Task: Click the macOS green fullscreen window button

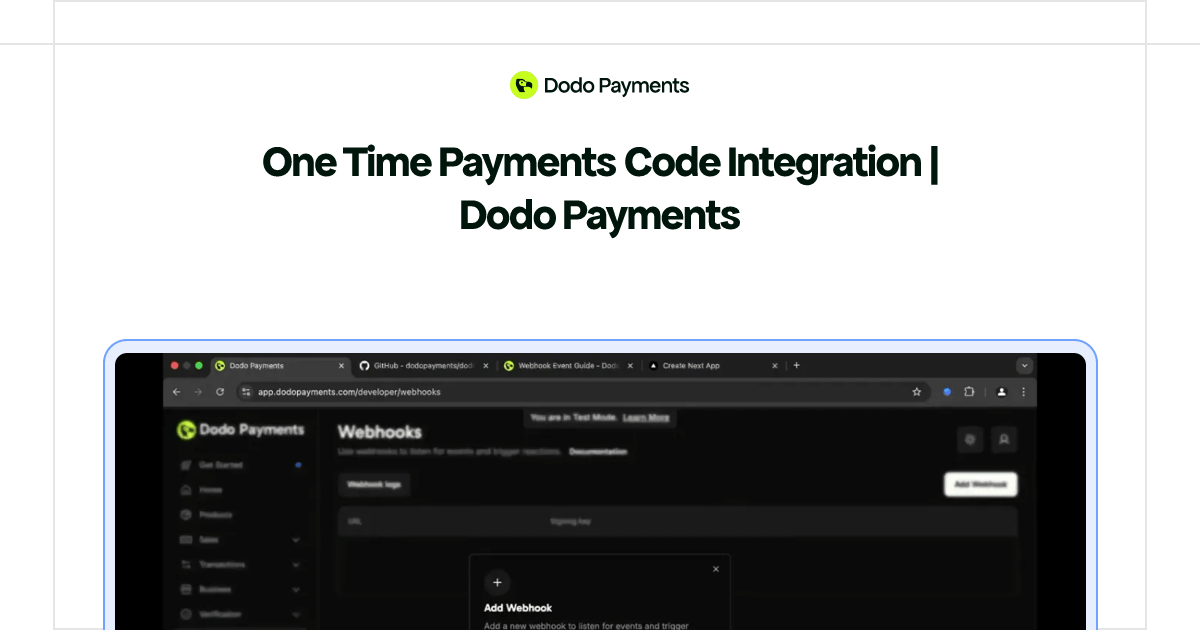Action: click(199, 366)
